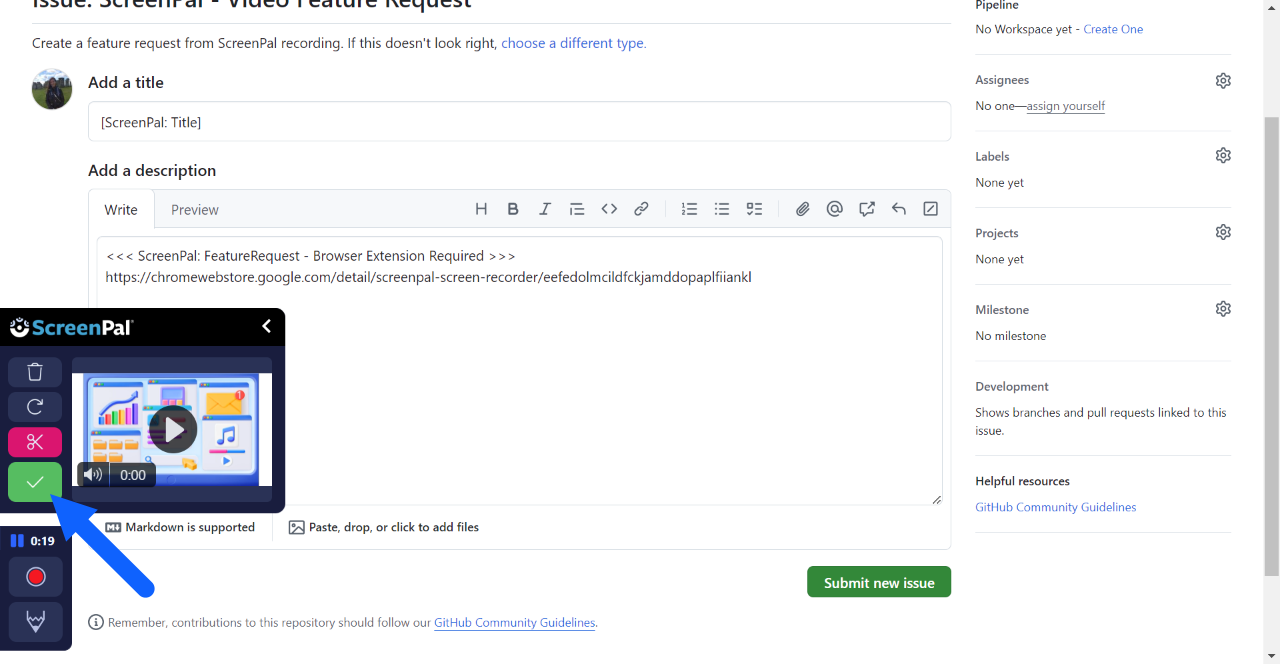Screen dimensions: 1280x664
Task: Click the 'Add a description' label
Action: [x=152, y=170]
